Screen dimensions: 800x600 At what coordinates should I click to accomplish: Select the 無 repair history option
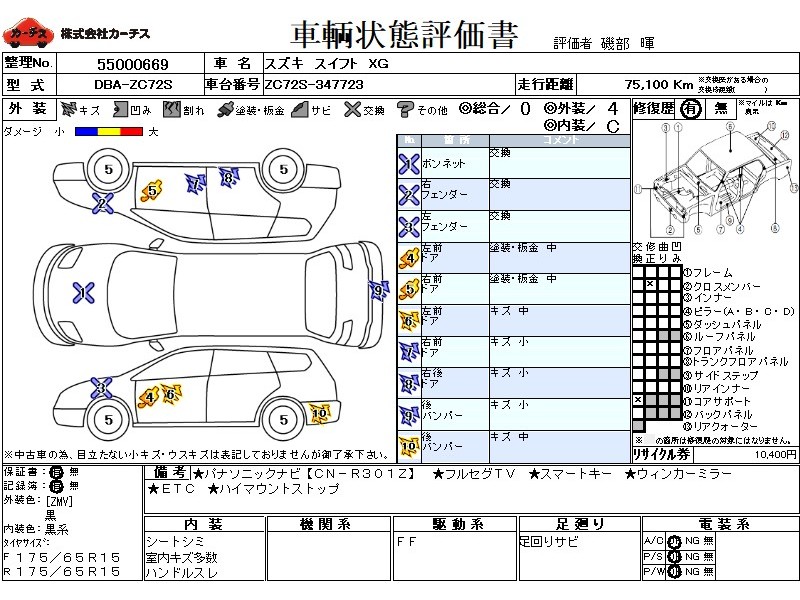point(720,110)
